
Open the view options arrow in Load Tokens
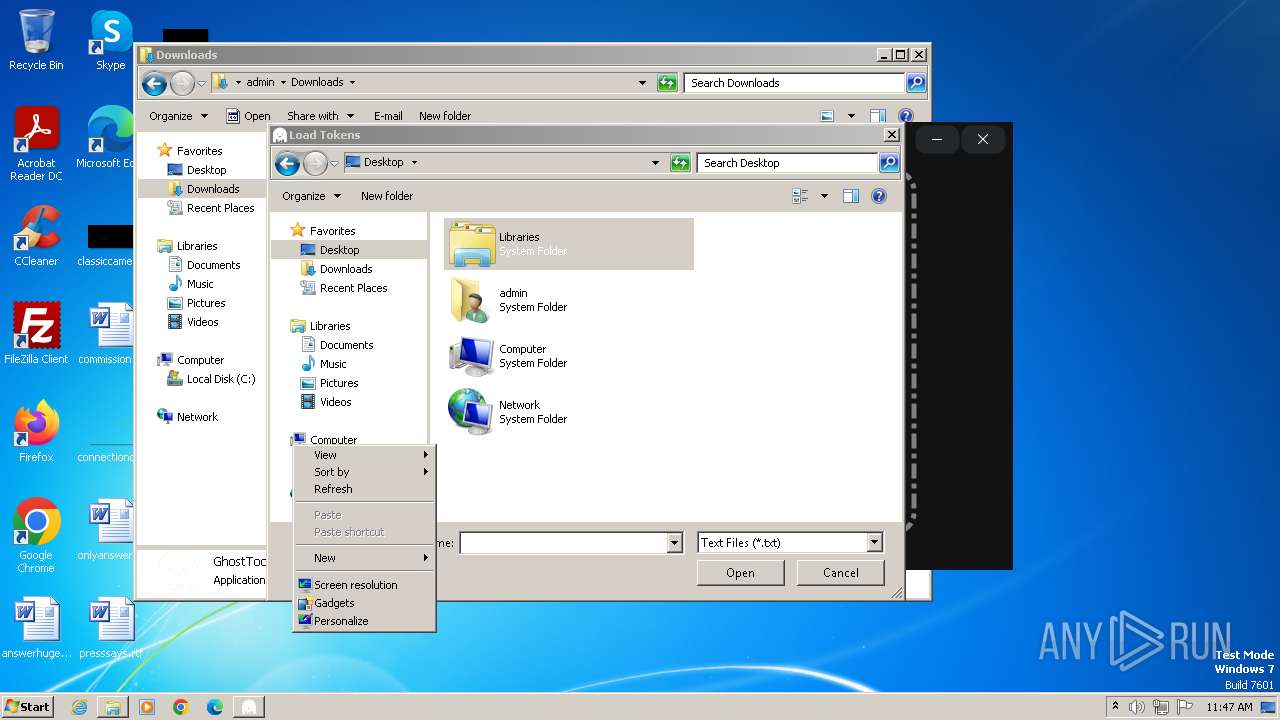824,196
